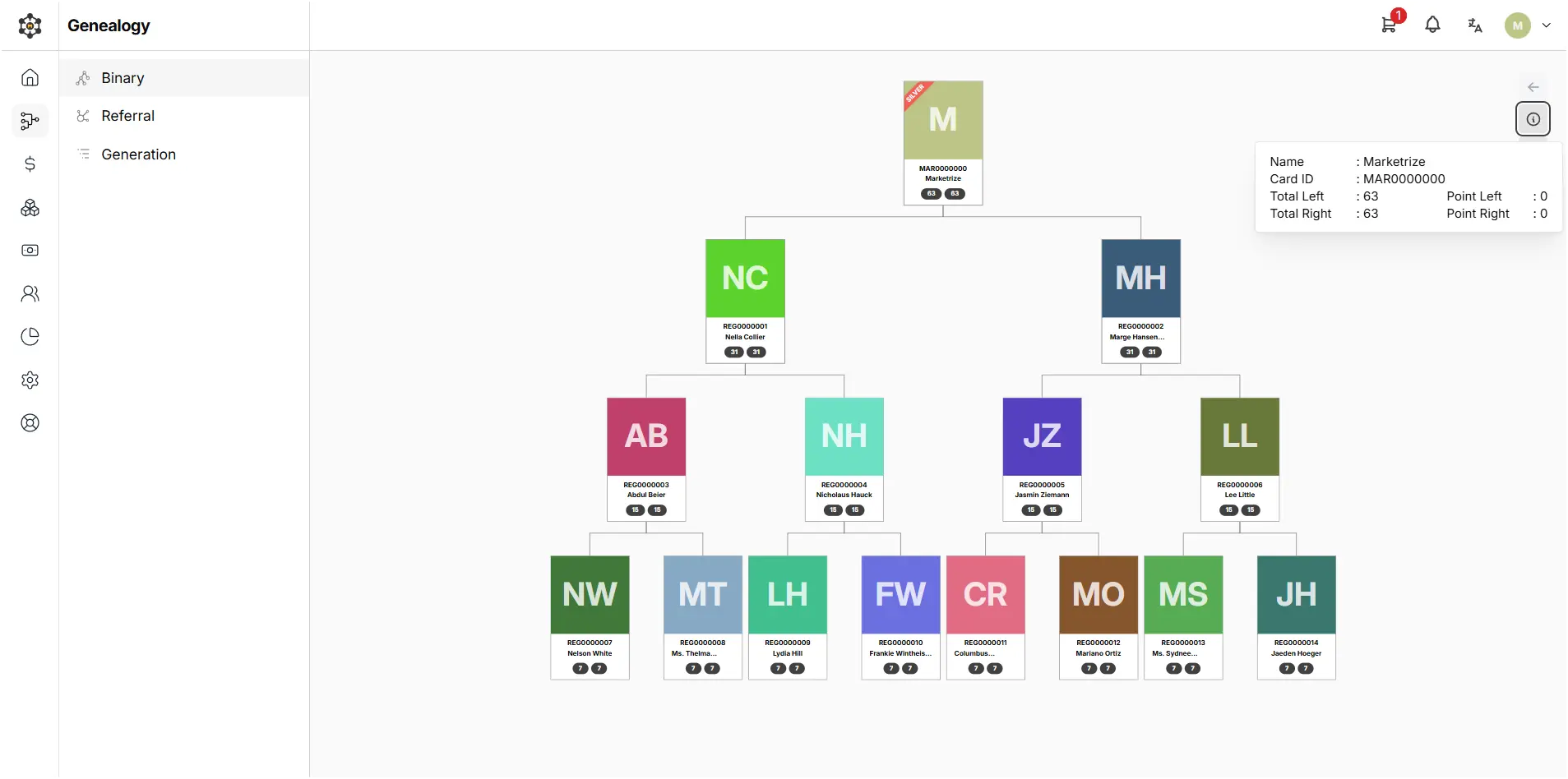Expand the user profile dropdown chevron
This screenshot has height=779, width=1568.
tap(1547, 25)
